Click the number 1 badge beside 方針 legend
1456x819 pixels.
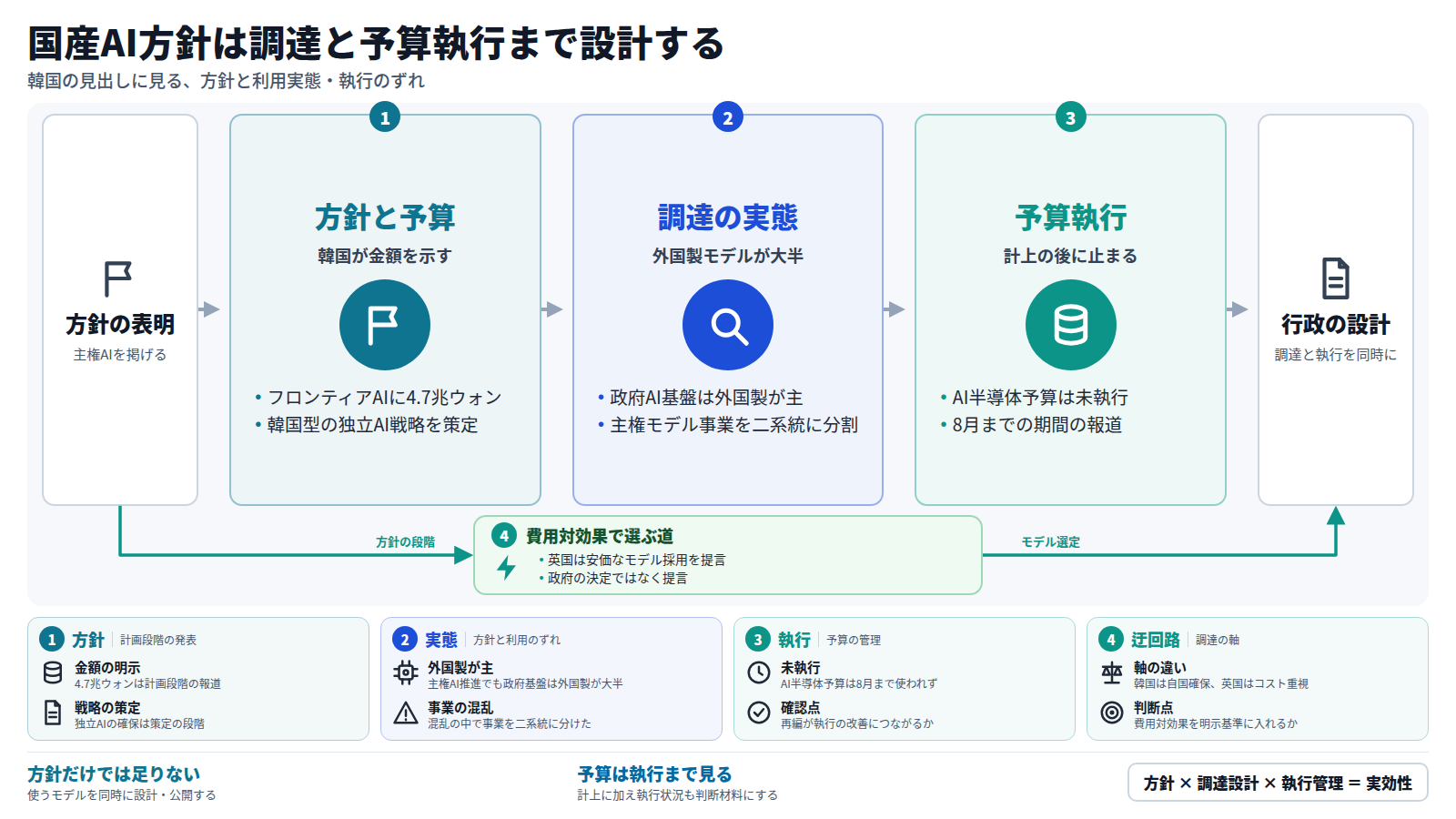(52, 640)
